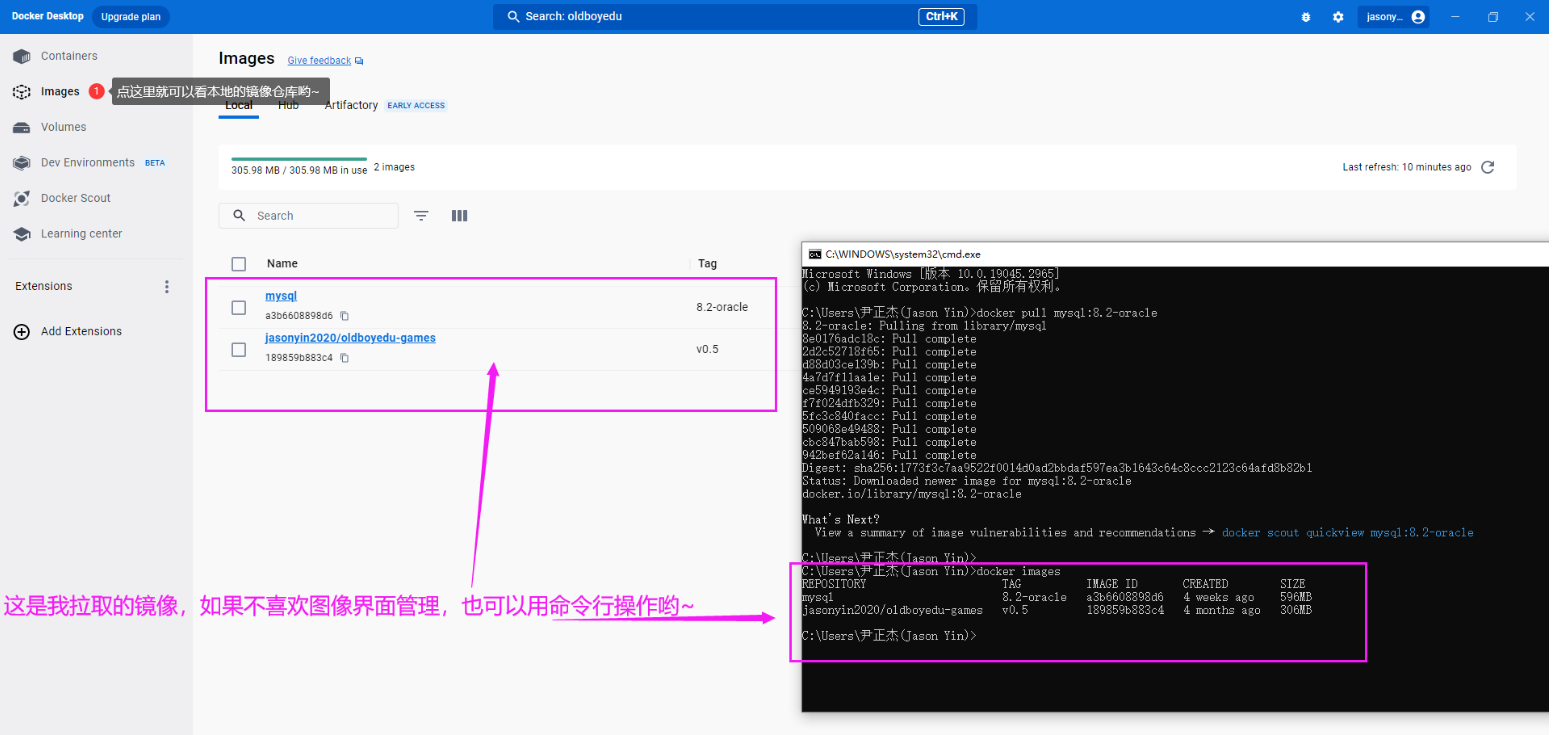Sort by the Tag column header
The height and width of the screenshot is (735, 1561).
(x=707, y=264)
